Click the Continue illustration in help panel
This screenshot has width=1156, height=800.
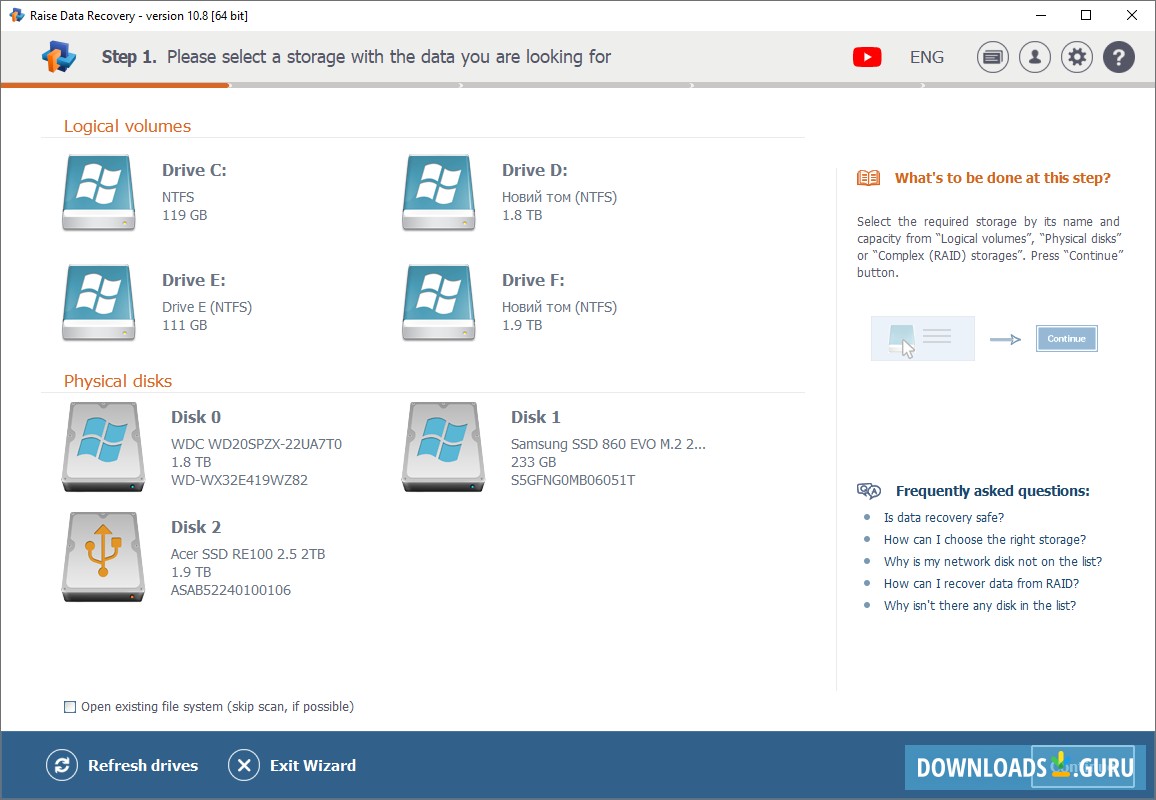pos(1066,338)
